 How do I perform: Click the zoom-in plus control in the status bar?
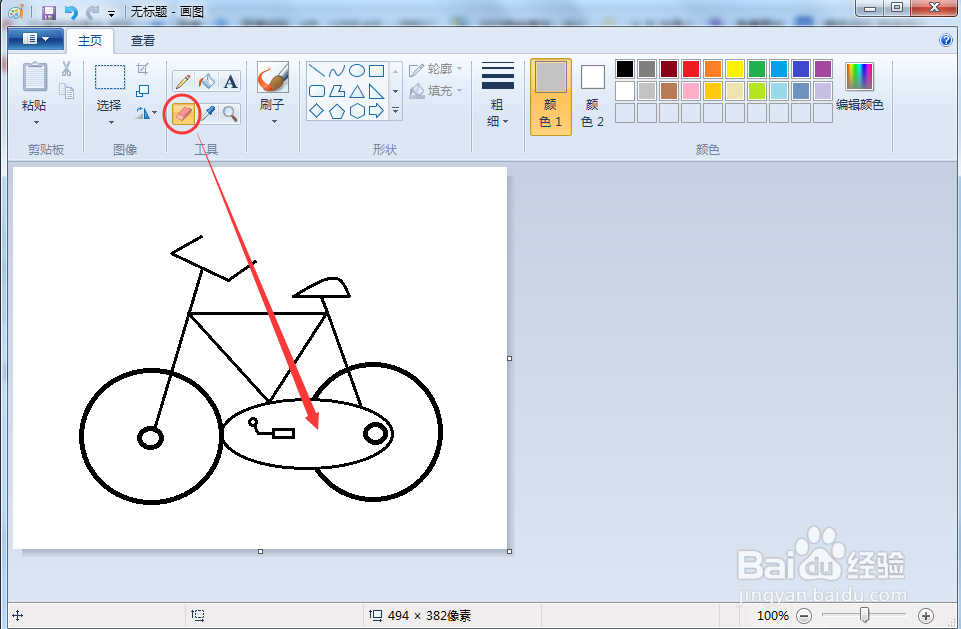click(925, 616)
